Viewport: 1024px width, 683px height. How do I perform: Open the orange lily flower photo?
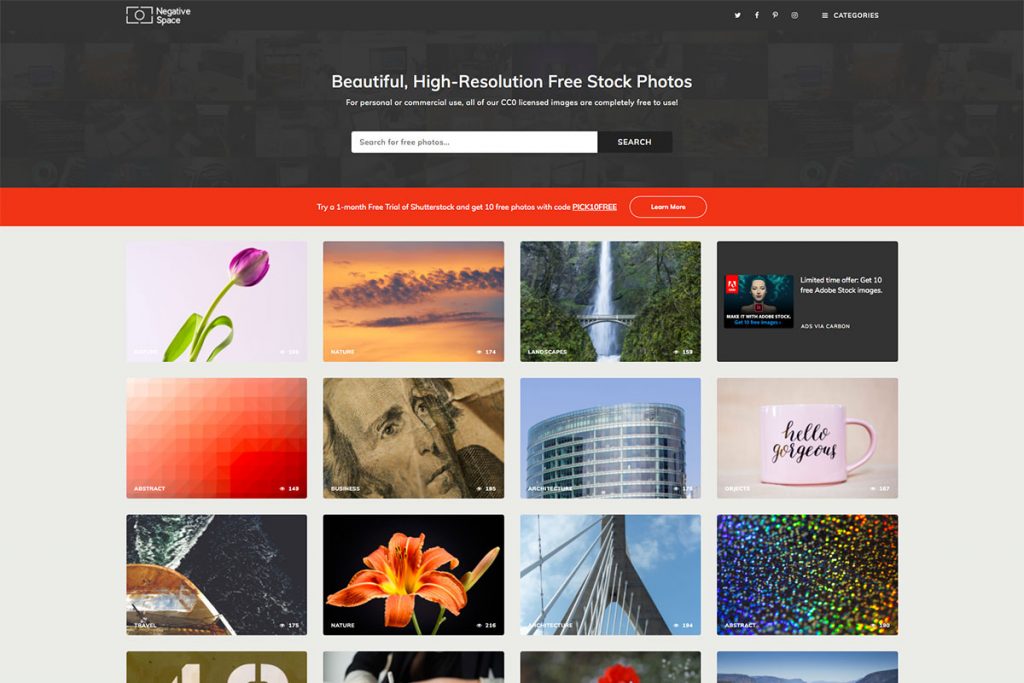pyautogui.click(x=413, y=575)
